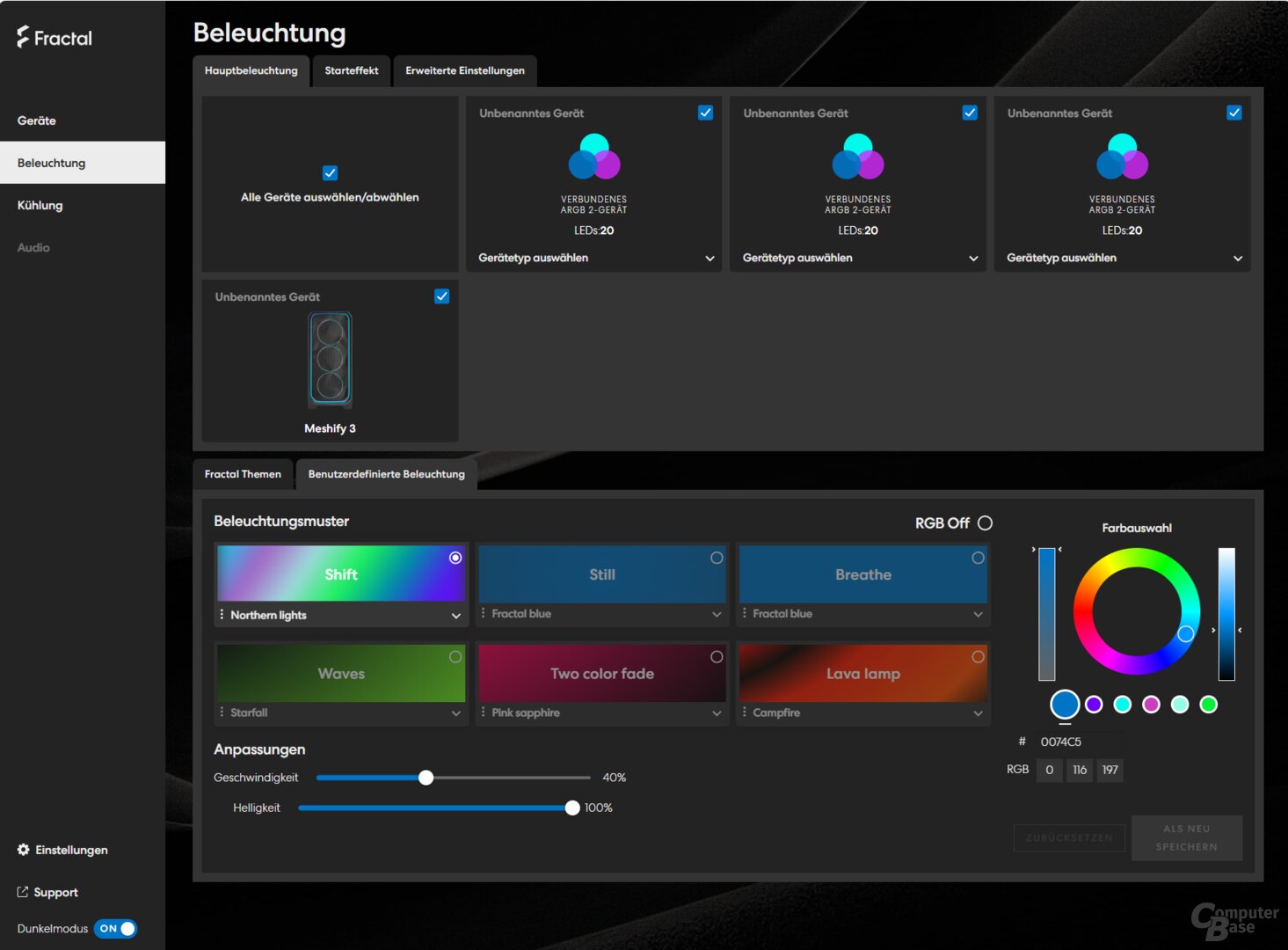
Task: Uncheck Alle Geräte auswählen/abwählen
Action: tap(330, 172)
